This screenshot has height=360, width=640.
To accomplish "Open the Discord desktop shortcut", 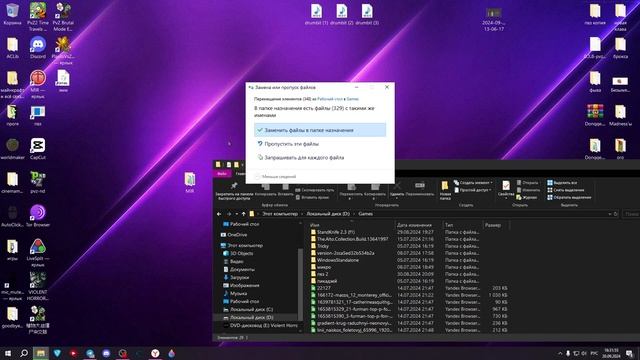I will [x=38, y=47].
